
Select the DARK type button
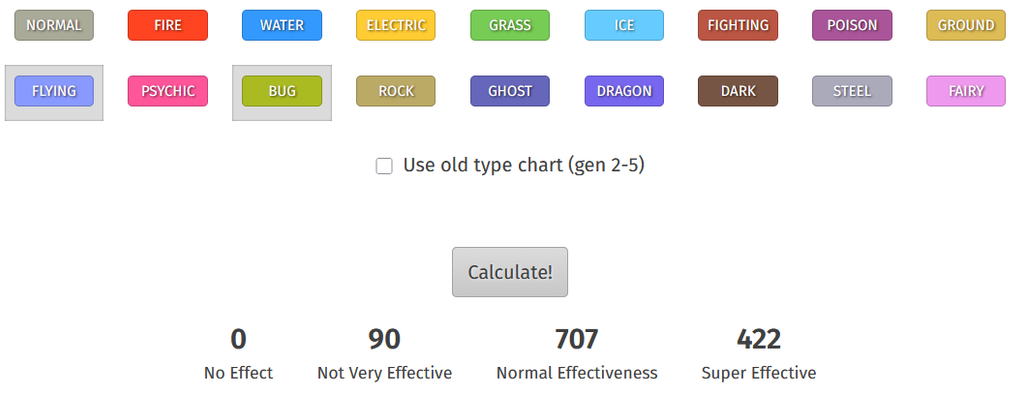click(738, 91)
